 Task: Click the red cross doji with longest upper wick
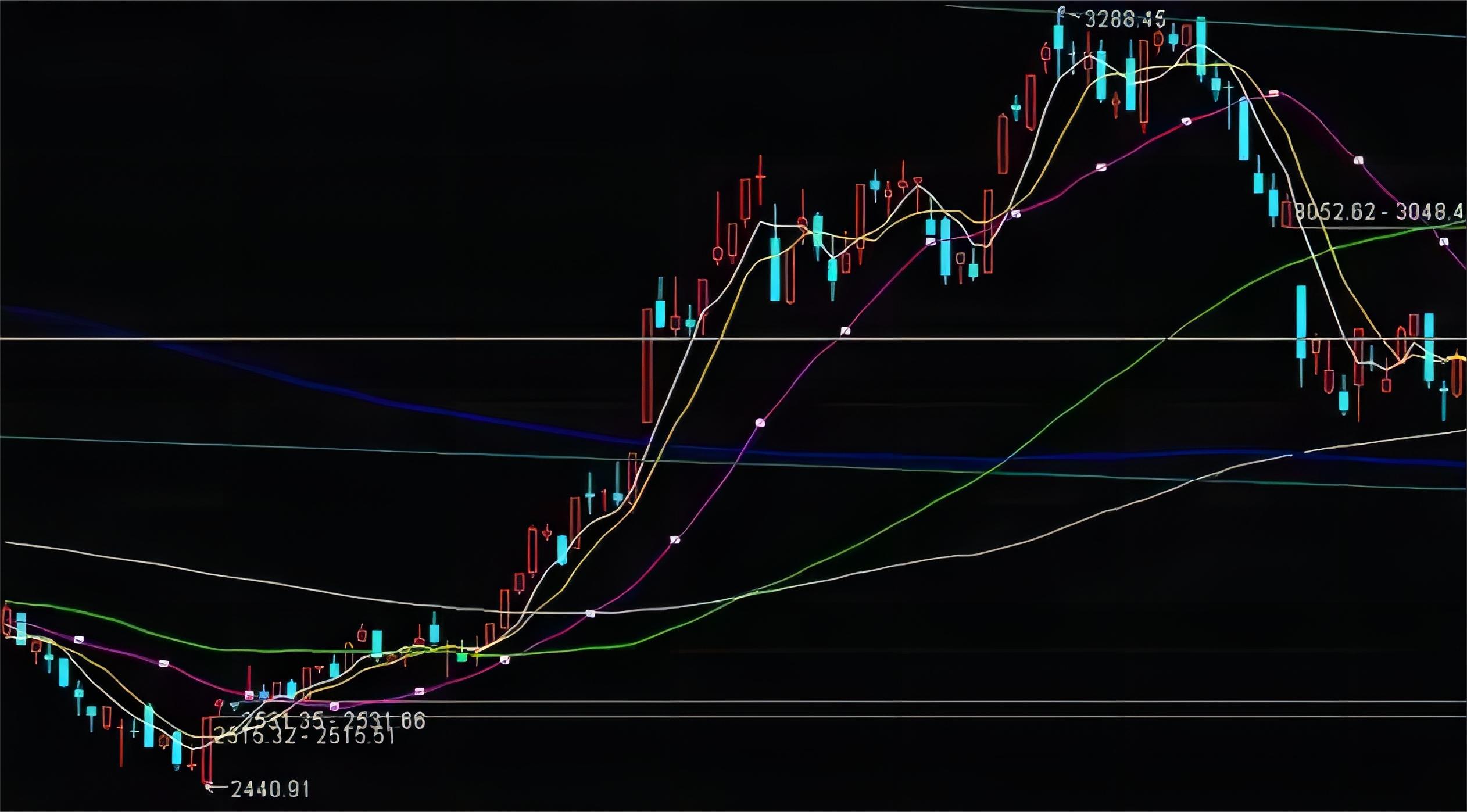pyautogui.click(x=760, y=177)
